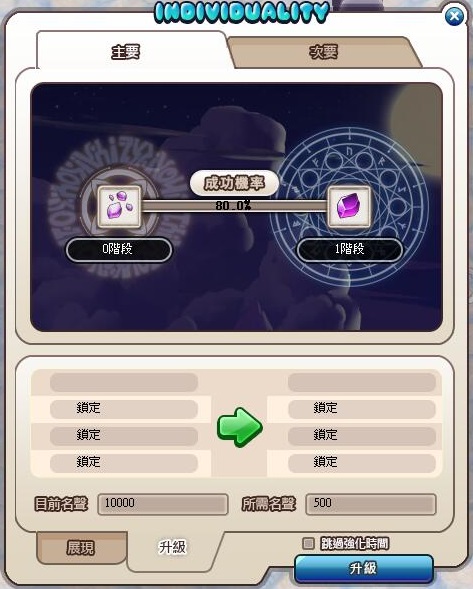Select the last 鎖定 slot on right list

point(362,463)
